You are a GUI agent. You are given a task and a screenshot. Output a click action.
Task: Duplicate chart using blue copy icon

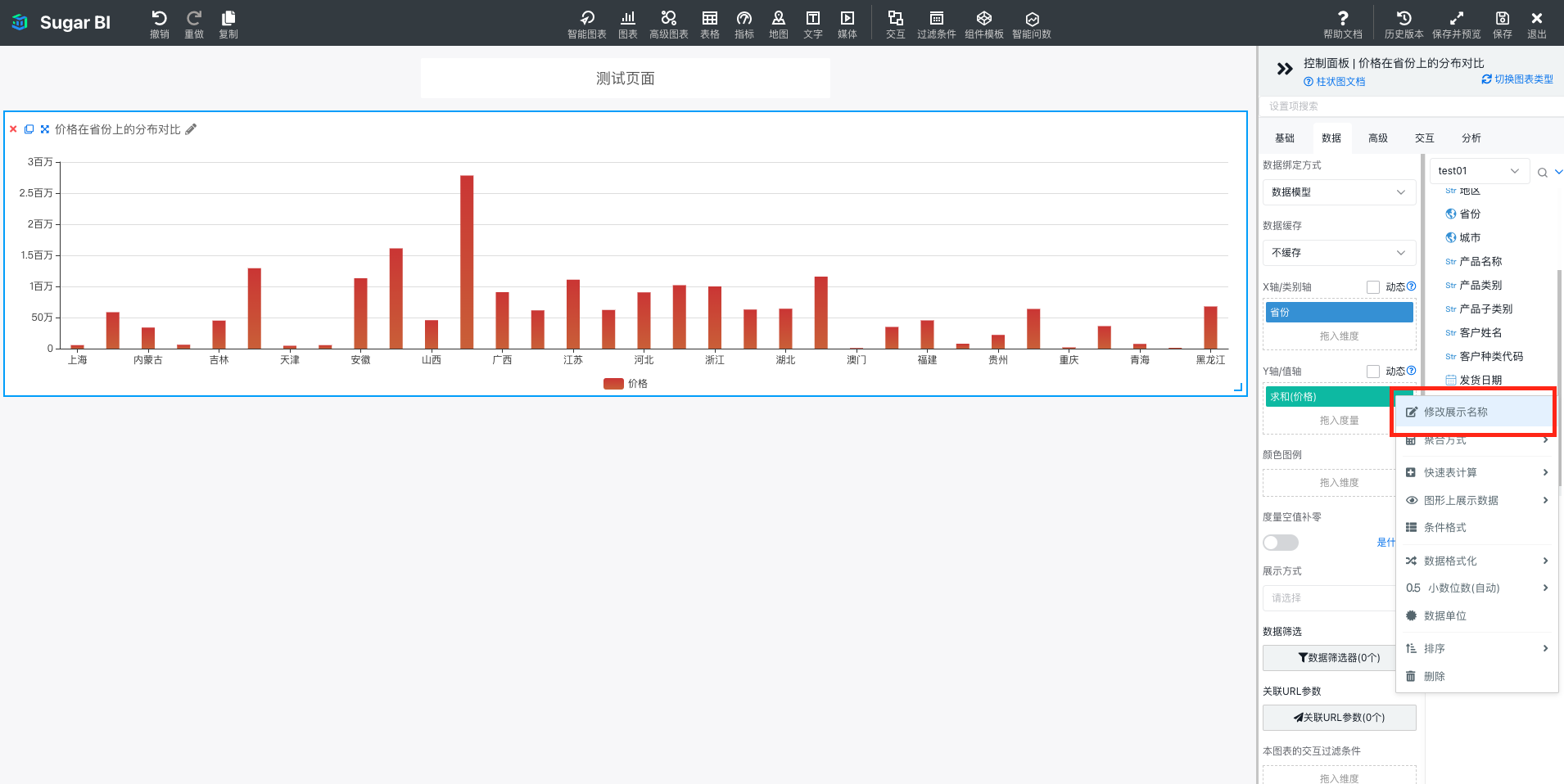click(x=29, y=129)
